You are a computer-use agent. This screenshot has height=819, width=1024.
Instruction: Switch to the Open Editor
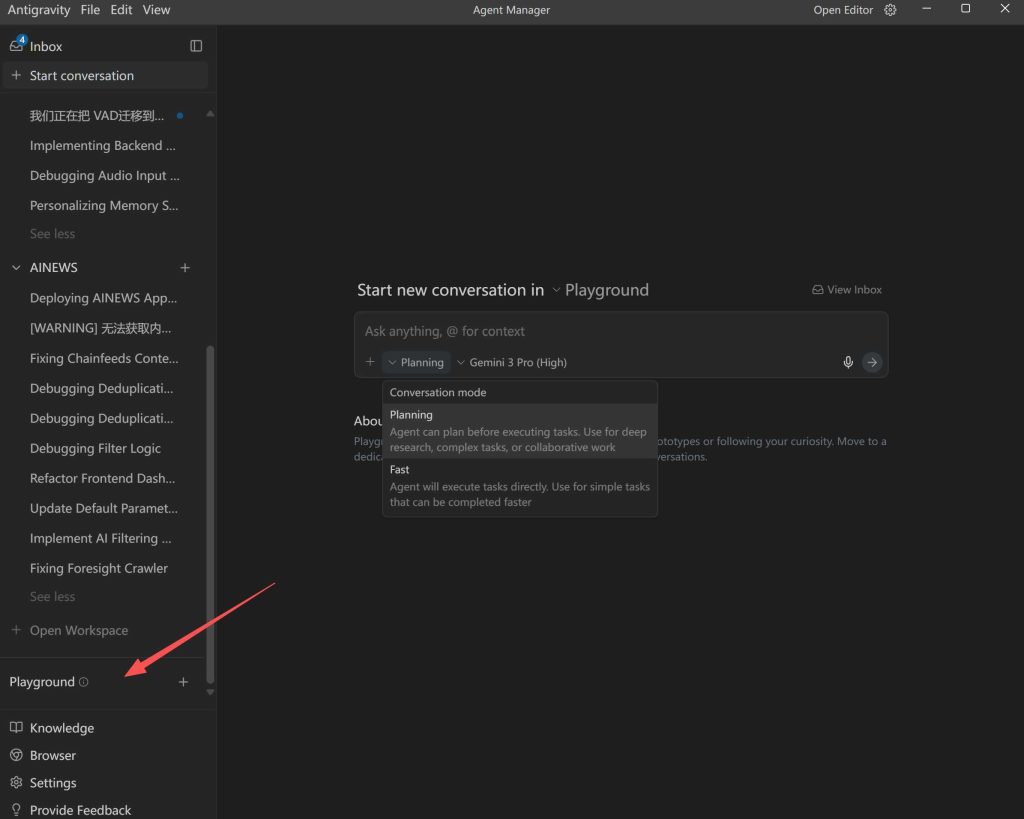(x=842, y=10)
